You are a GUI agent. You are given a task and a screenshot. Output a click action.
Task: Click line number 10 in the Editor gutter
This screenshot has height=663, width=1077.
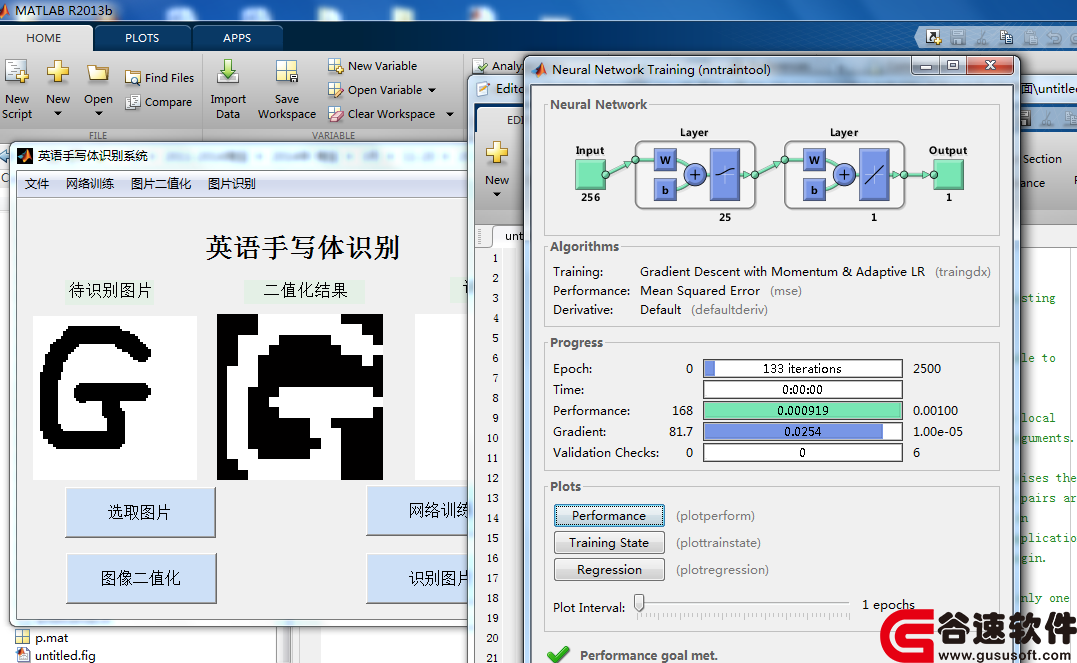click(492, 438)
